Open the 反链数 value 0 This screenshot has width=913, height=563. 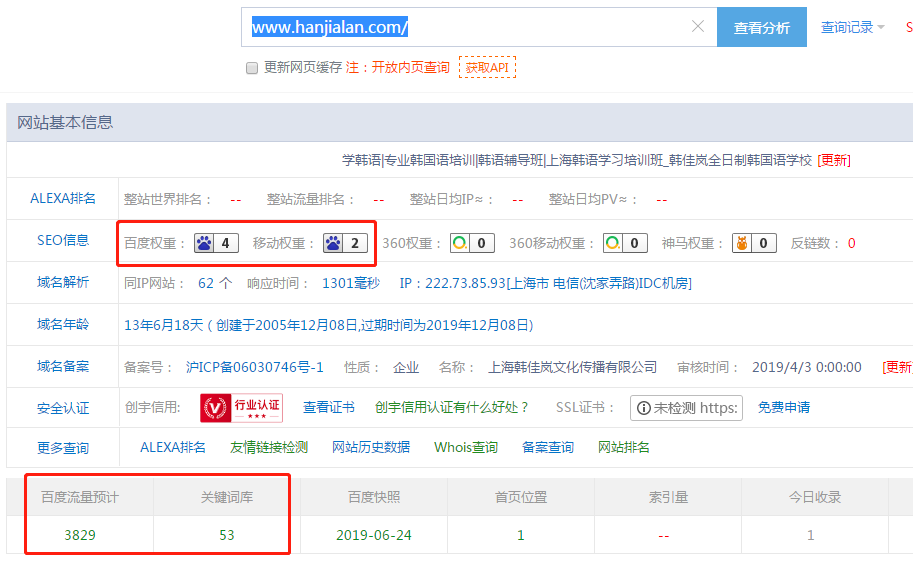click(x=851, y=243)
